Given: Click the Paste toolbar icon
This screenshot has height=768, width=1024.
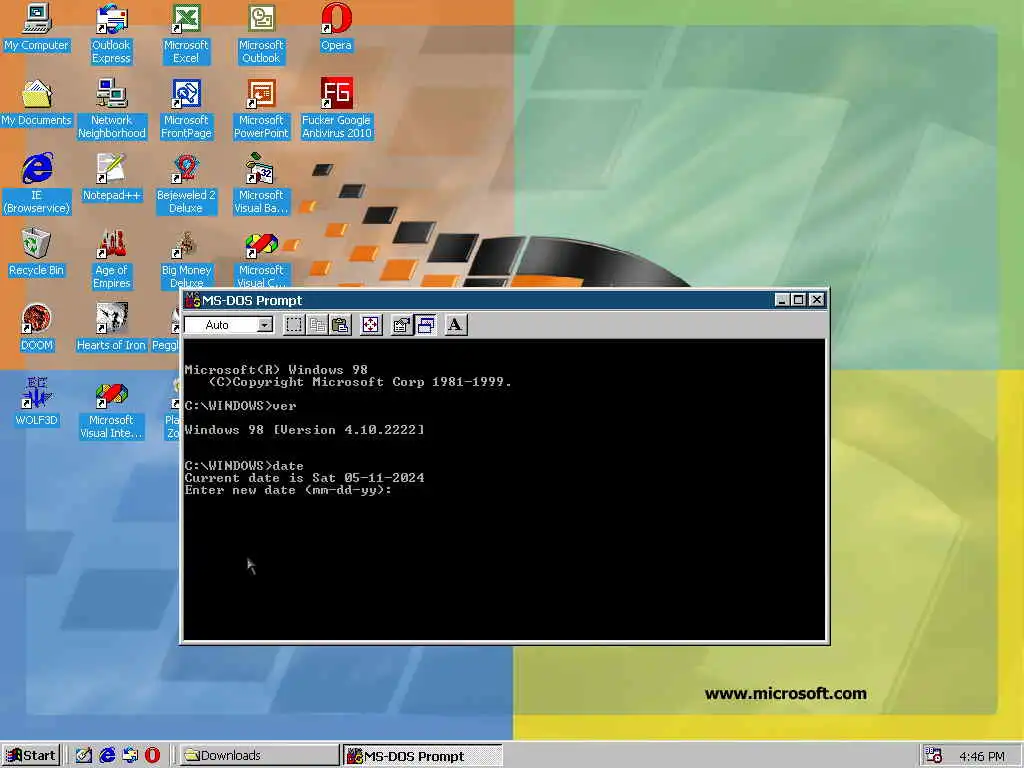Looking at the screenshot, I should click(340, 325).
